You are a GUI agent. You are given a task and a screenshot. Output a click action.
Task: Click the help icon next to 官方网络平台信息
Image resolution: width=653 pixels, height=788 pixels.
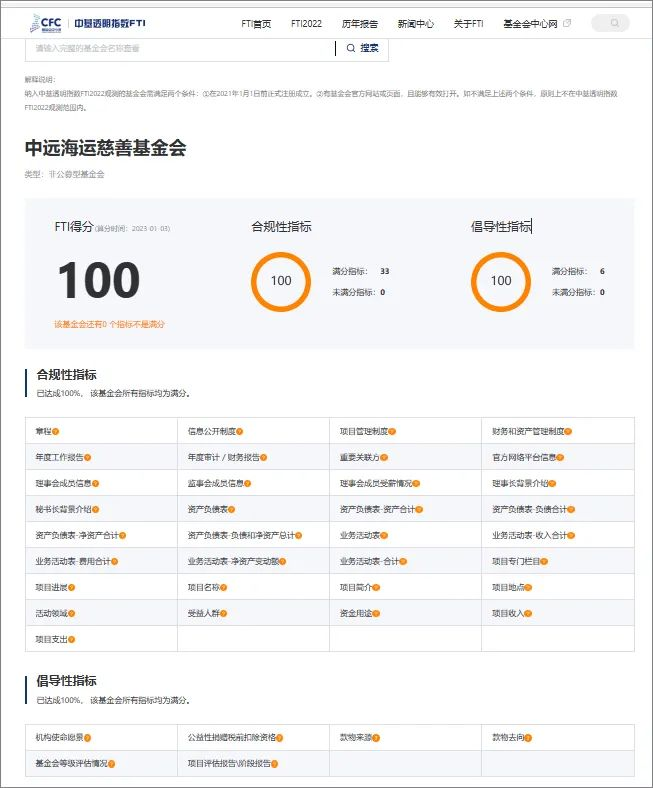pos(560,458)
